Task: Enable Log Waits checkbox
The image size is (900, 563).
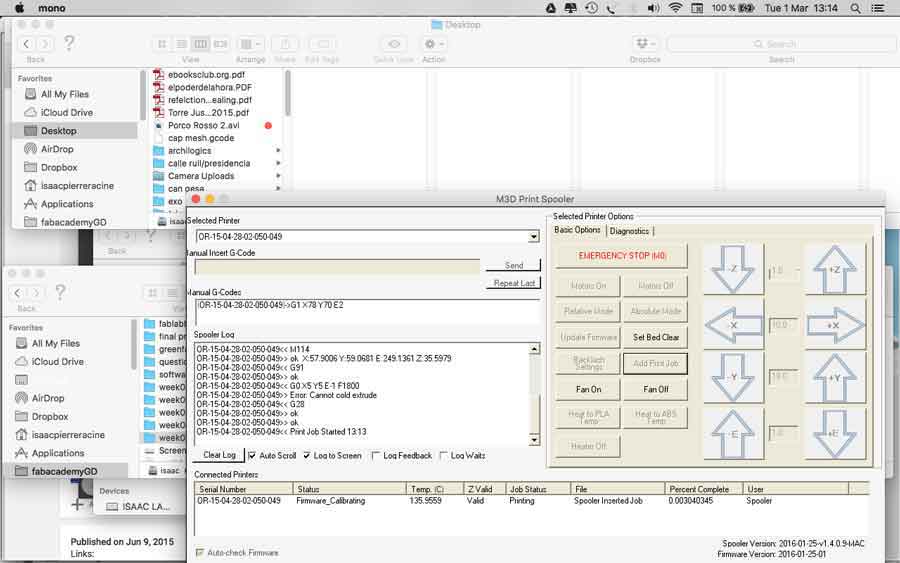Action: [x=443, y=456]
